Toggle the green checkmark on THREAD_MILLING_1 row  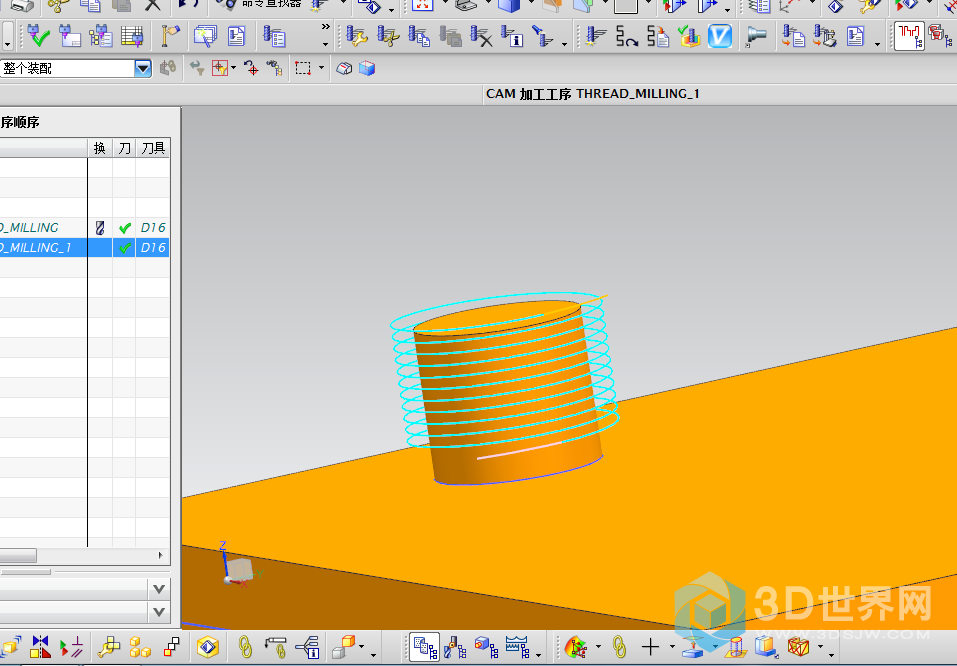click(125, 247)
